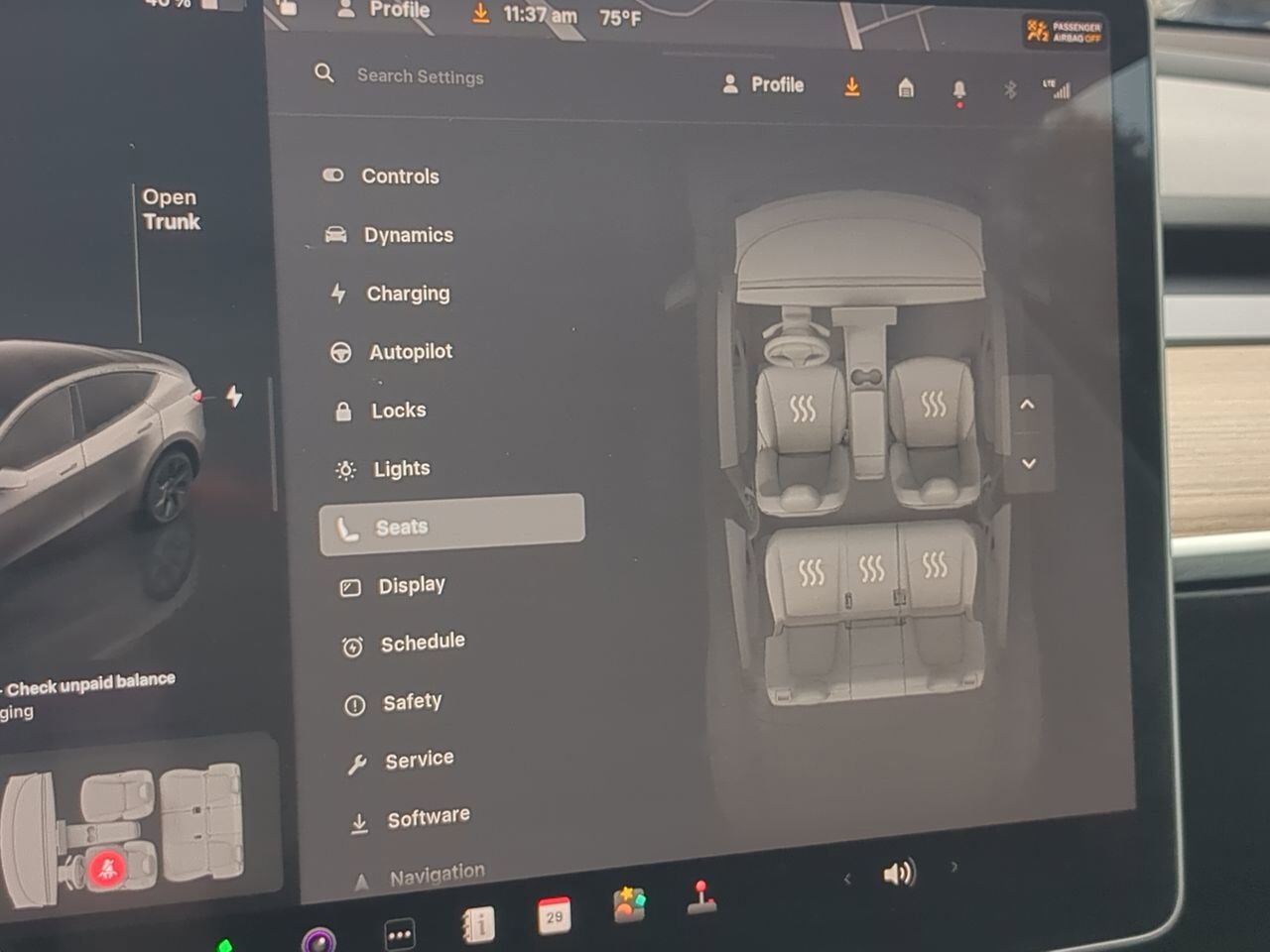
Task: Click the Bluetooth icon in header
Action: [1010, 90]
